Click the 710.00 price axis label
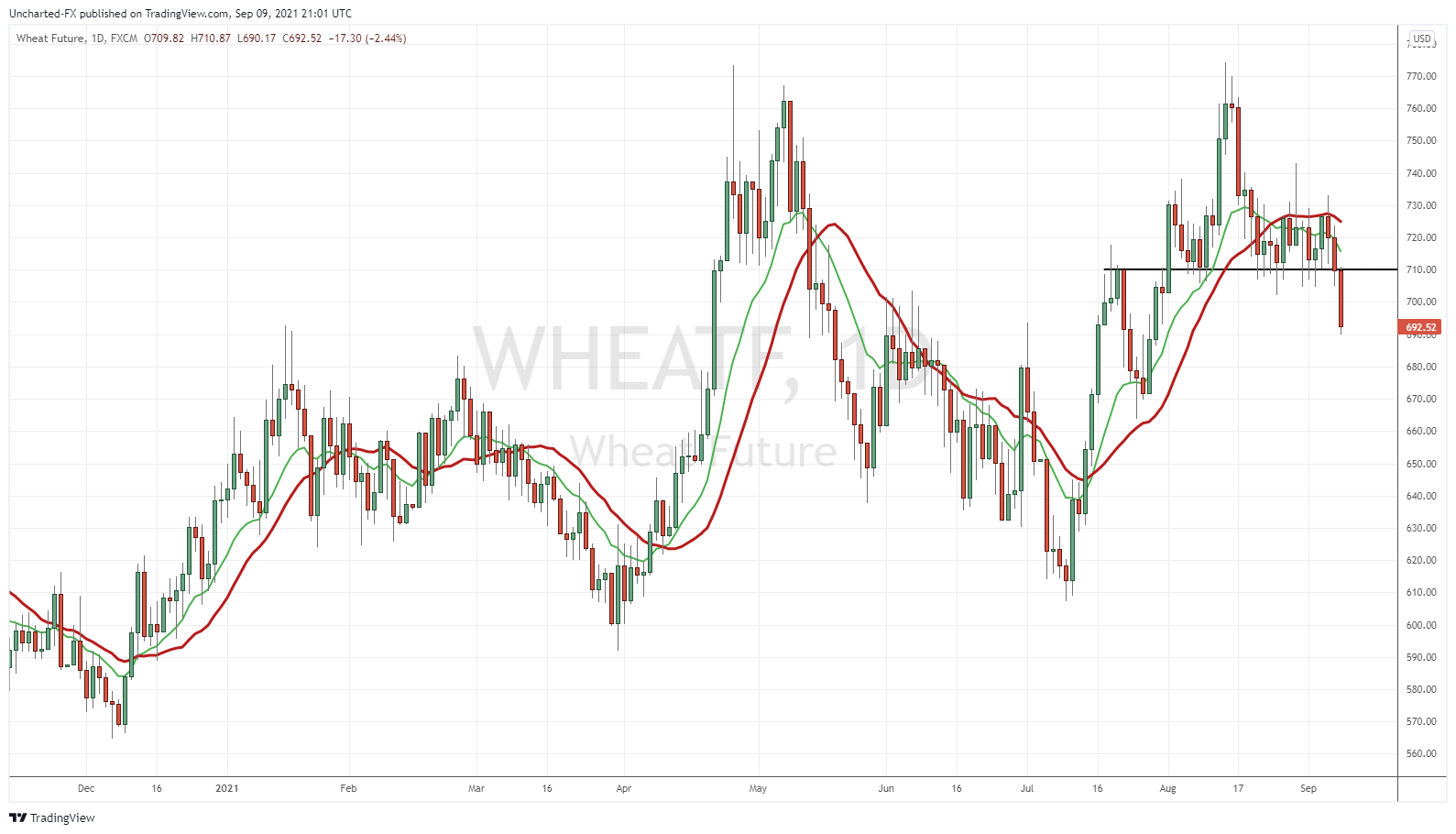The width and height of the screenshot is (1456, 834). pos(1421,269)
